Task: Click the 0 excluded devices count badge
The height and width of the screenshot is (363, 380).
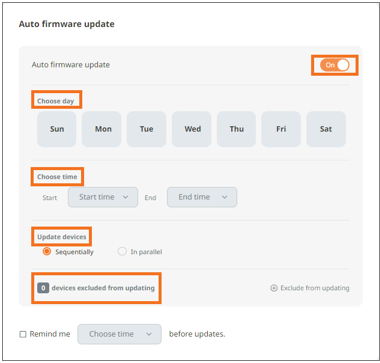Action: point(43,288)
